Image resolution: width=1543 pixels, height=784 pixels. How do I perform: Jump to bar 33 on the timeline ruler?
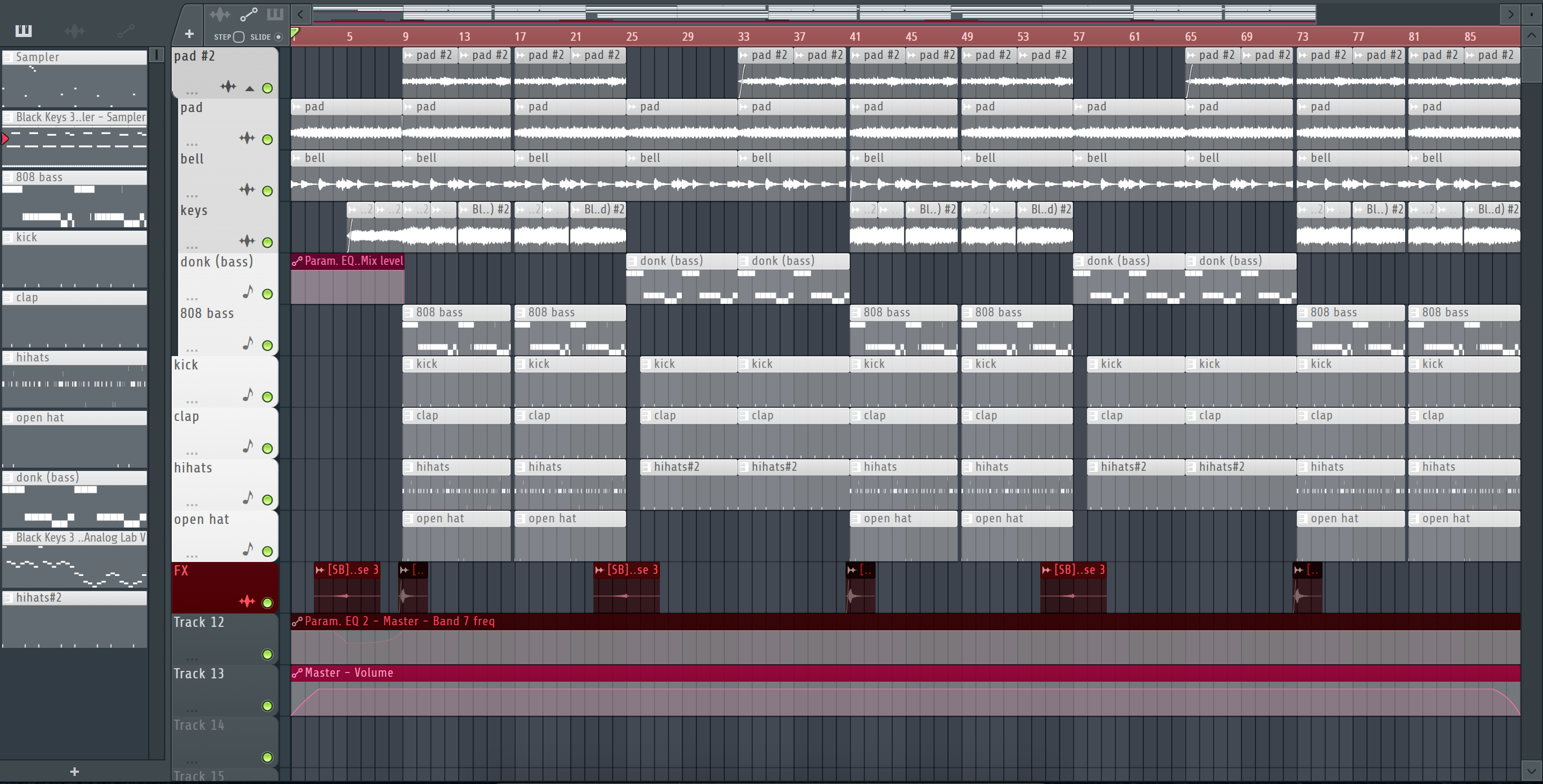pyautogui.click(x=744, y=36)
